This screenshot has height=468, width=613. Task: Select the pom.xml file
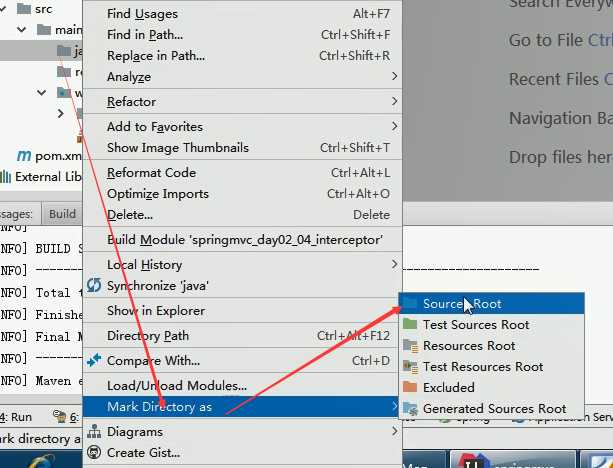coord(59,156)
